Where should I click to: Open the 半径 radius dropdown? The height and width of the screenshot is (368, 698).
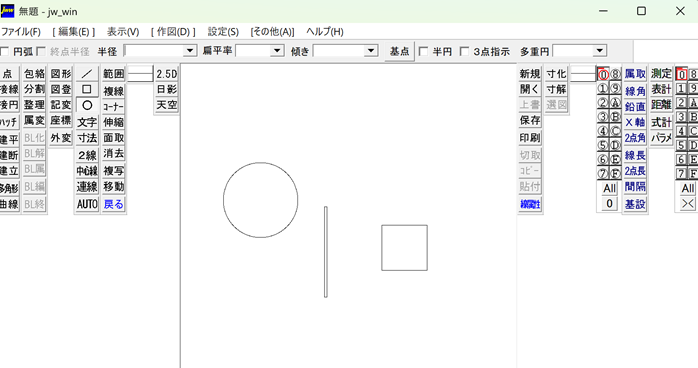pyautogui.click(x=190, y=51)
